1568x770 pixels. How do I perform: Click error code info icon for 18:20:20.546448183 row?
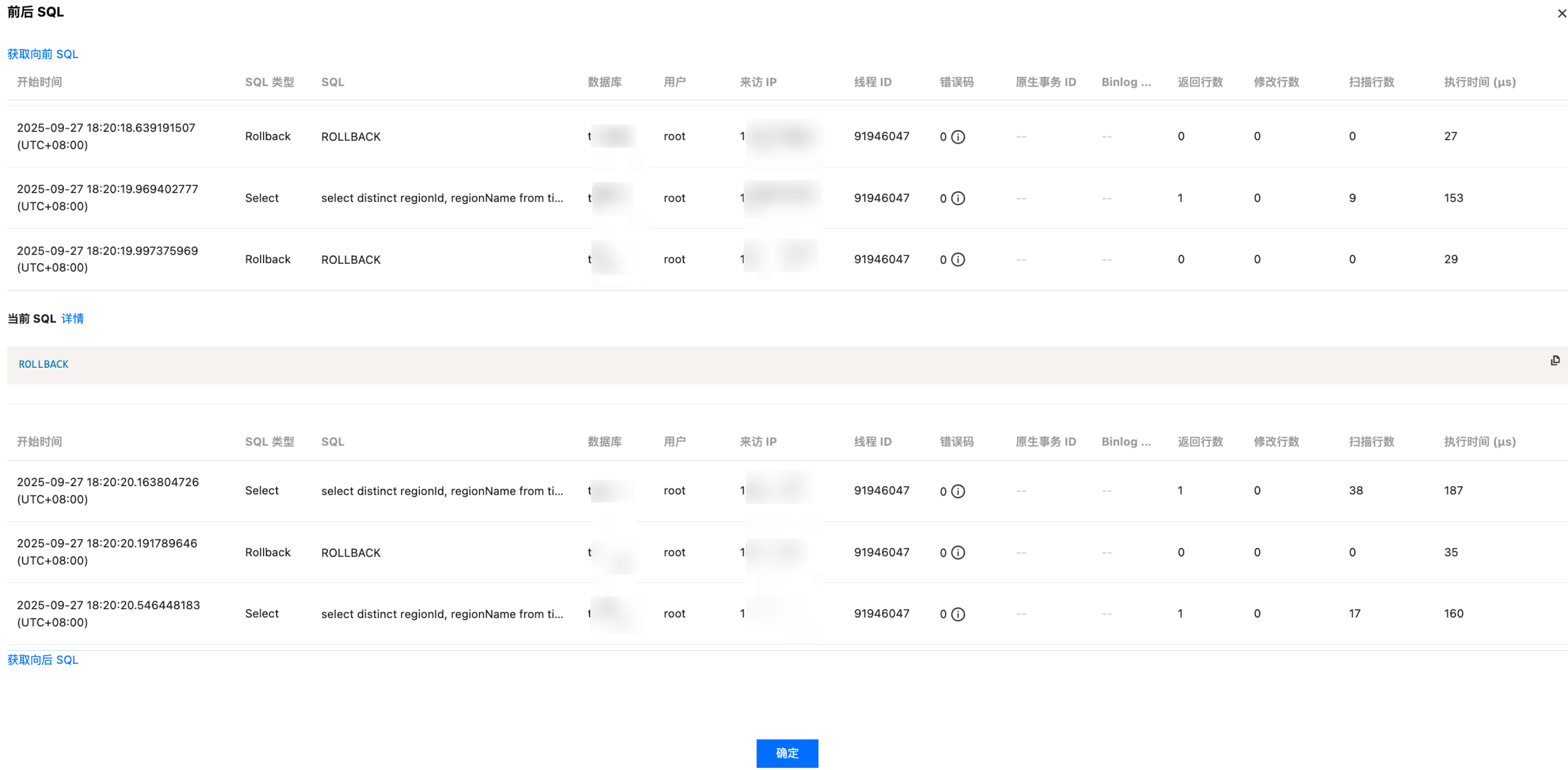[x=958, y=614]
